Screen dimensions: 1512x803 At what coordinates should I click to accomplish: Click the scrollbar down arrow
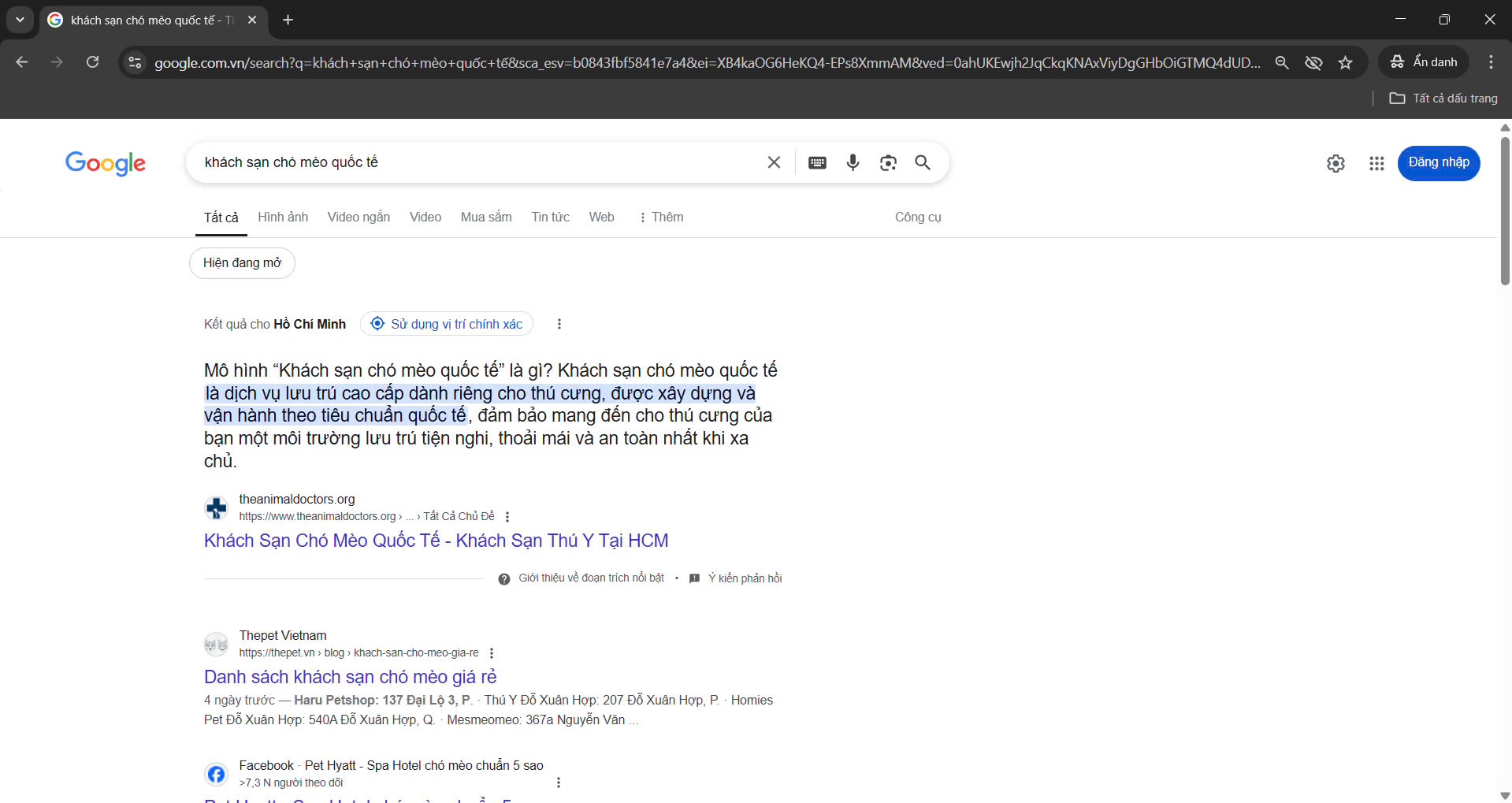point(1505,796)
